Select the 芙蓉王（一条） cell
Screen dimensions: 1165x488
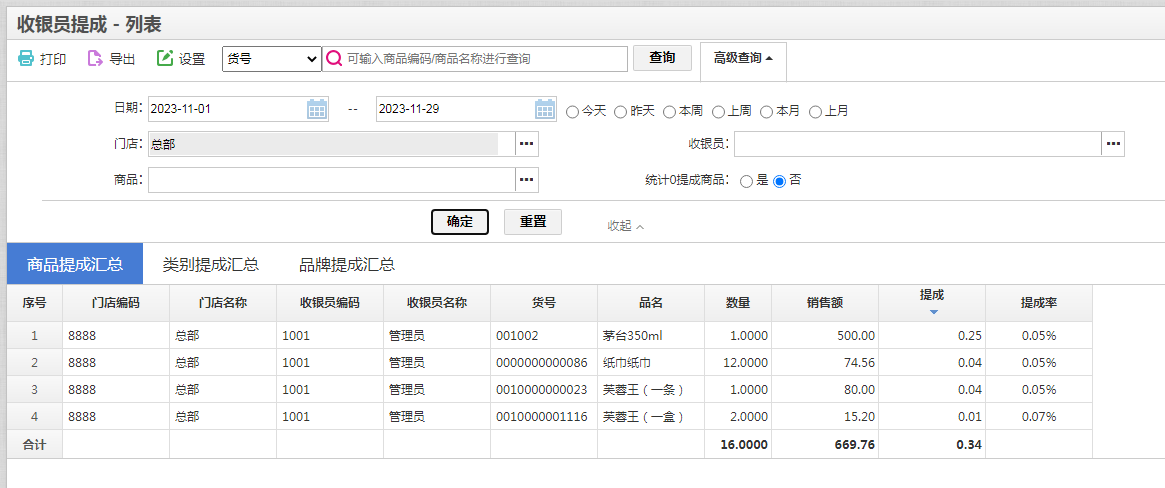(x=651, y=389)
